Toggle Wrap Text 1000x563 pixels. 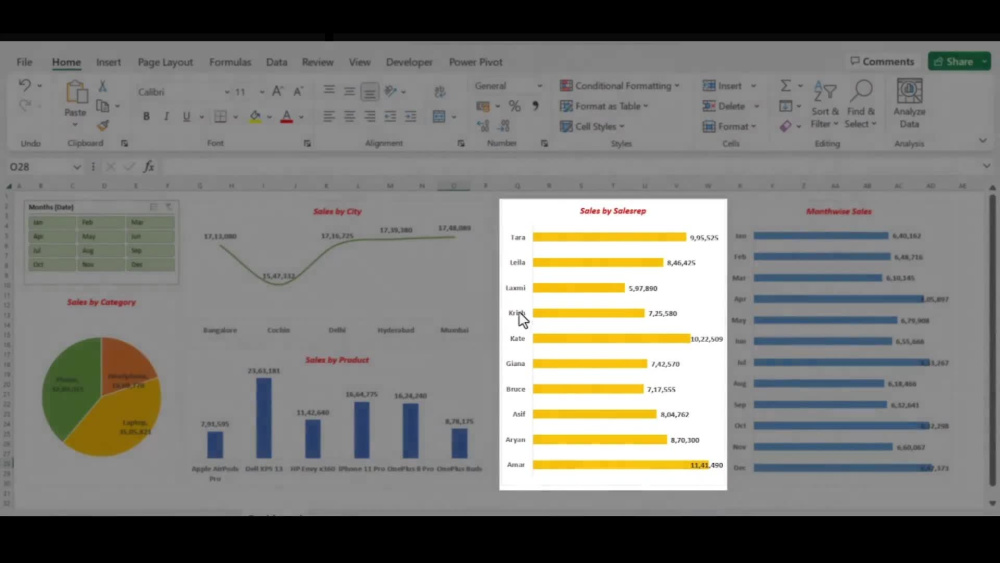point(439,92)
